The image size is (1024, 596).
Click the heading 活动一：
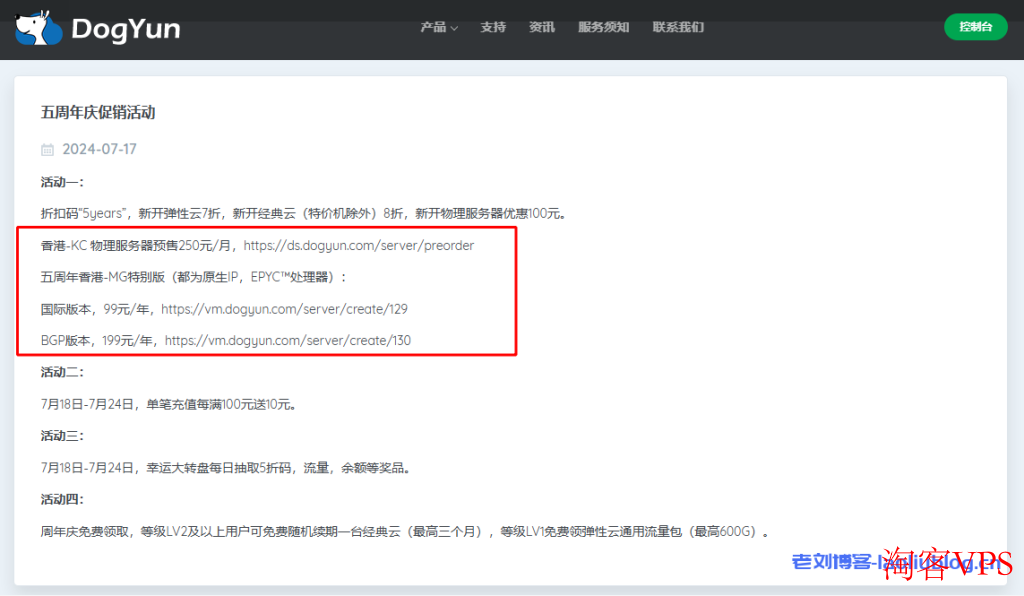[62, 182]
